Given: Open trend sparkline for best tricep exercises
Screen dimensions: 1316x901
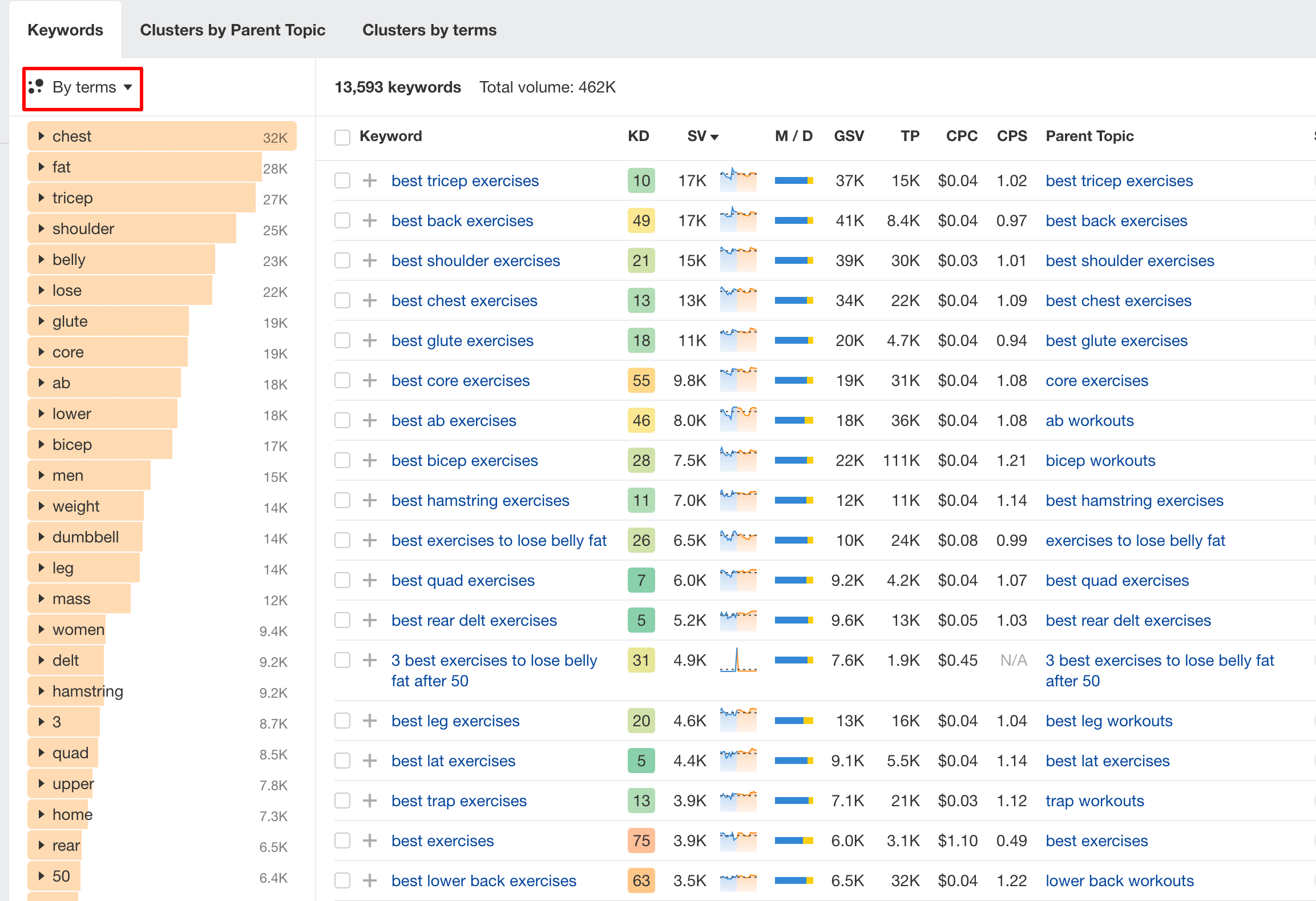Looking at the screenshot, I should (738, 180).
